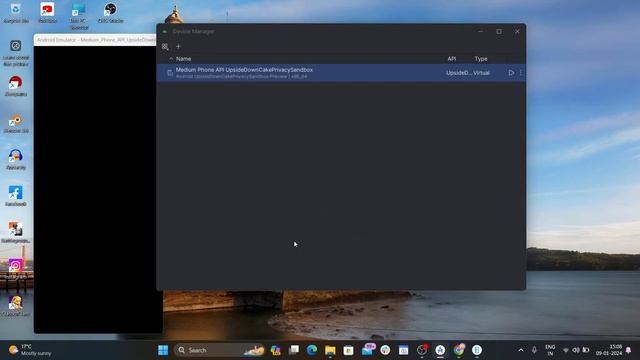This screenshot has width=640, height=360.
Task: Open the YouTube desktop shortcut
Action: coord(47,13)
